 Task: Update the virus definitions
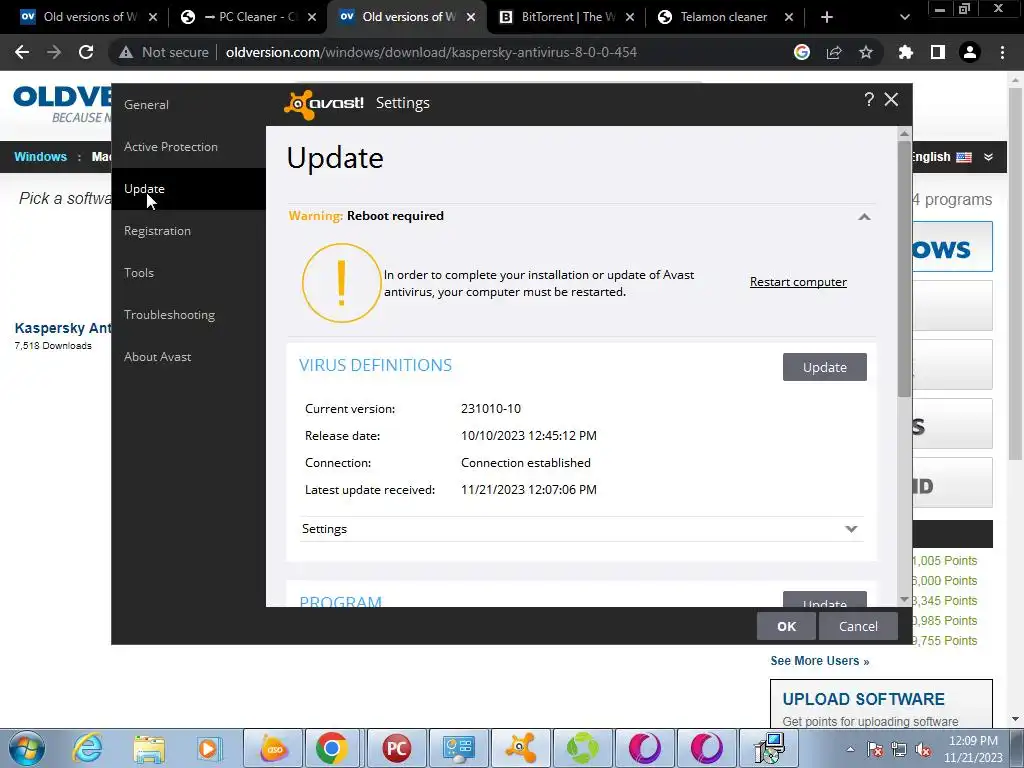(x=825, y=367)
